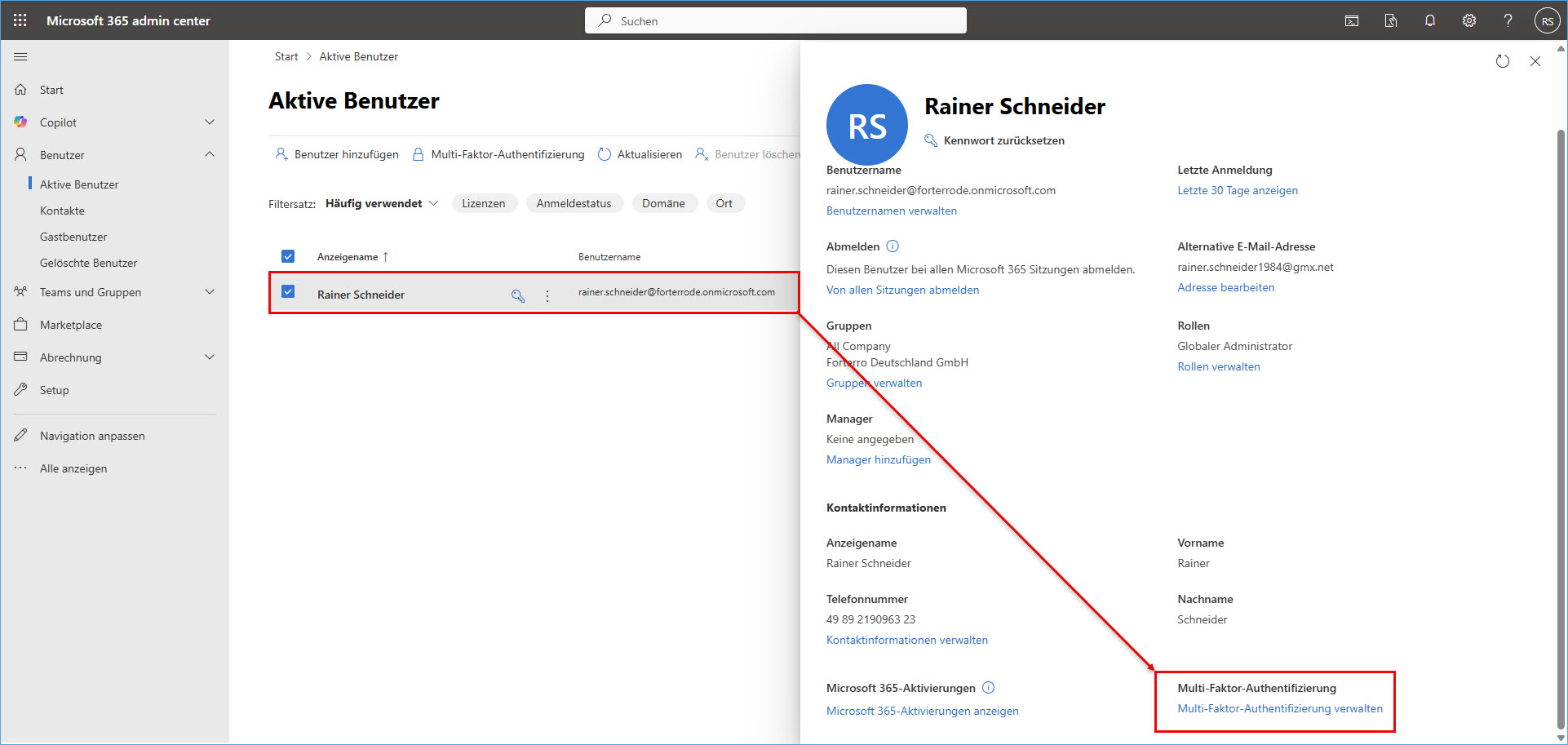Screen dimensions: 1568x745
Task: Open the app launcher waffle icon
Action: pos(20,20)
